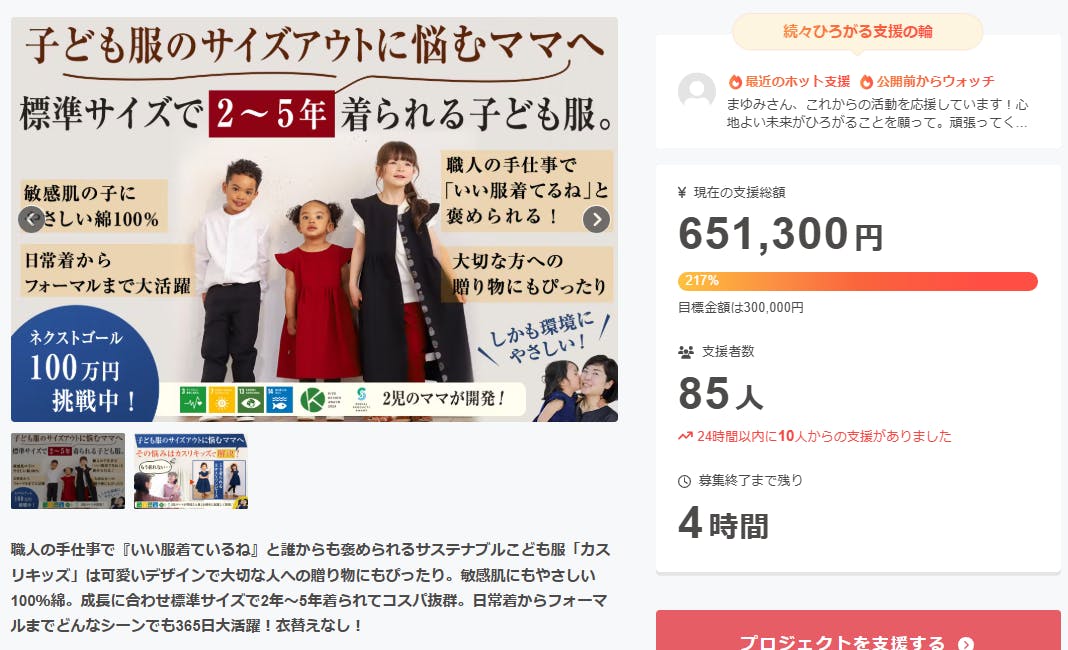Select the second project image thumbnail

[191, 471]
